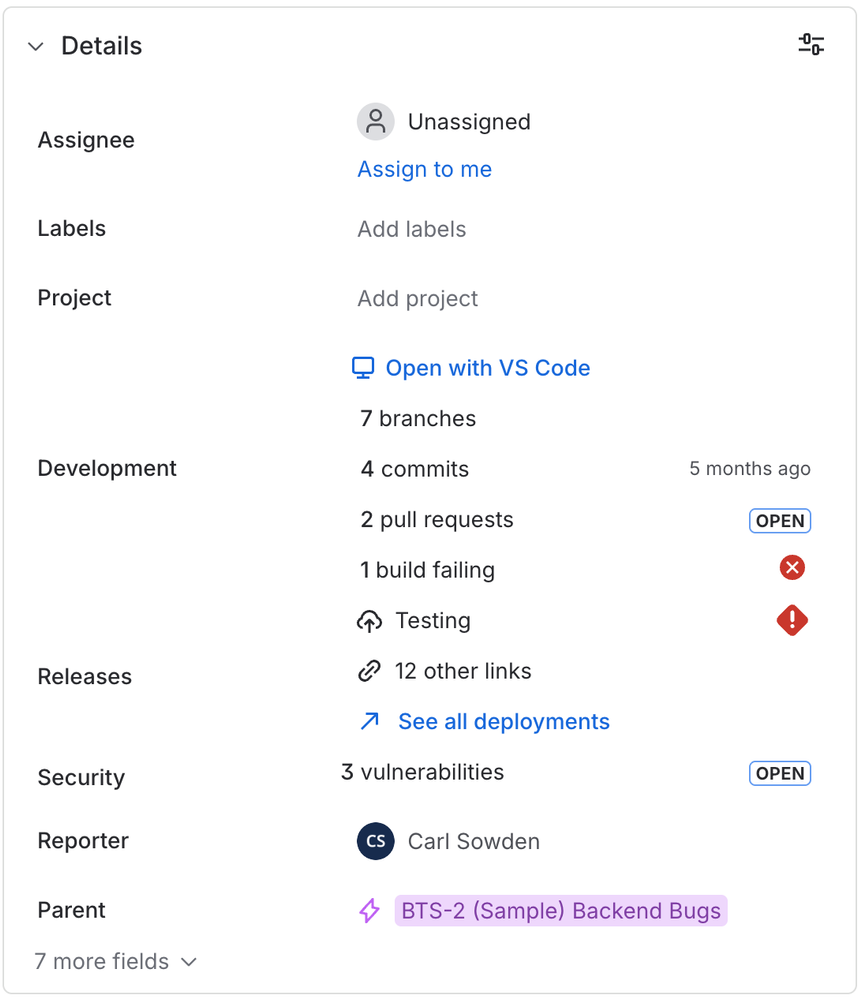Click the Carl Sowden avatar
862x999 pixels.
(x=376, y=841)
